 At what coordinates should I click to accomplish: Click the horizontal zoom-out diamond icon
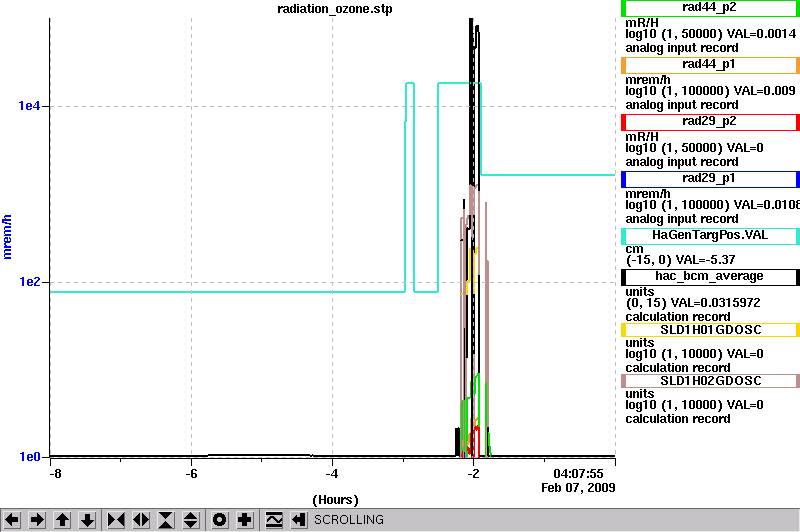pos(141,520)
